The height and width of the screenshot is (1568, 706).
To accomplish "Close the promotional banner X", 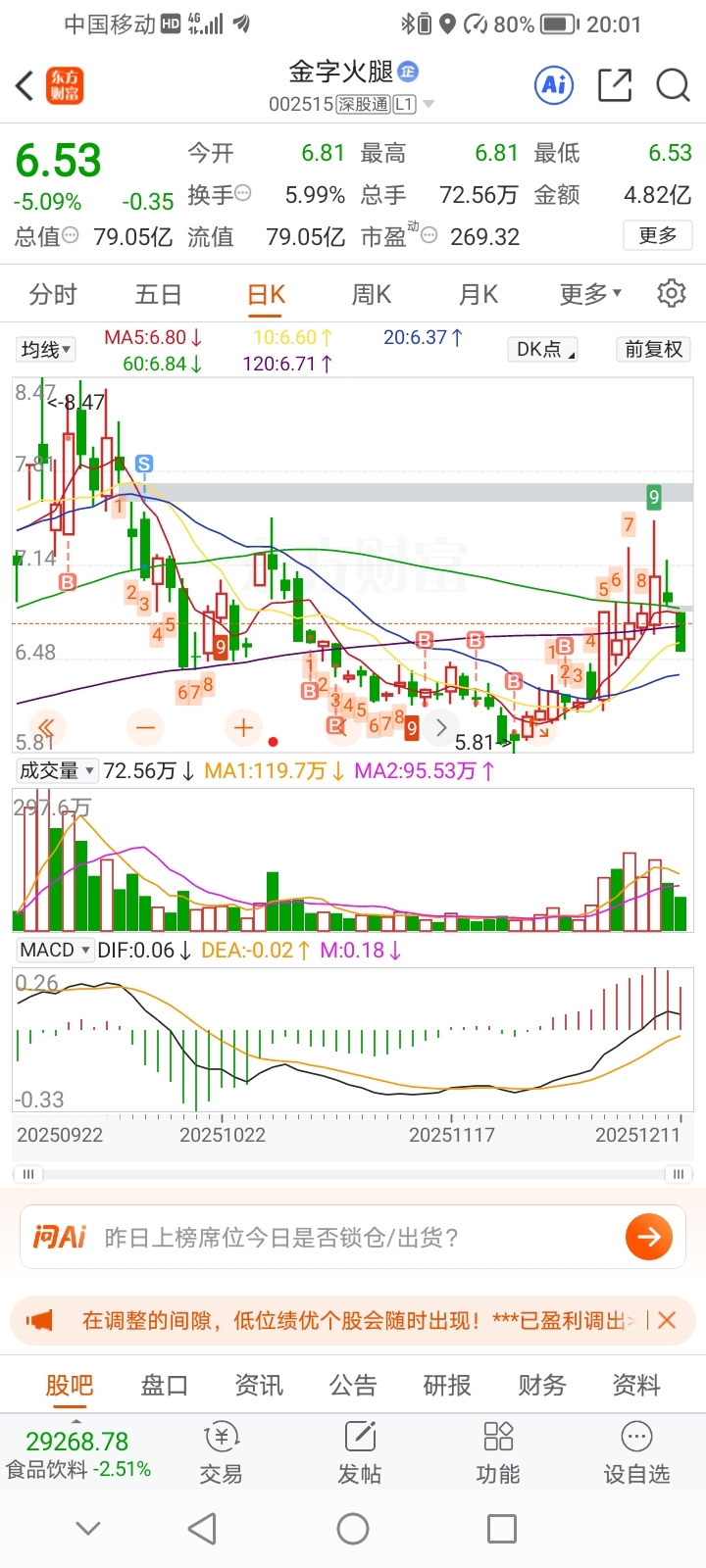I will coord(667,1320).
